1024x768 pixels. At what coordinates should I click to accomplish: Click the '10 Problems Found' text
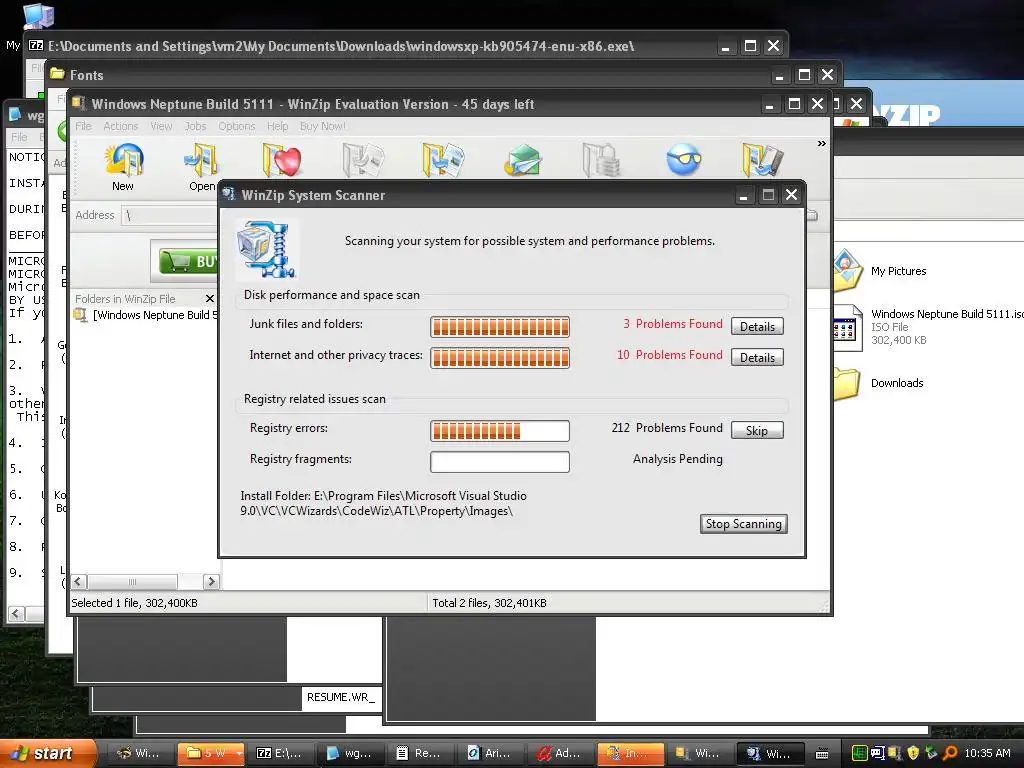tap(669, 355)
